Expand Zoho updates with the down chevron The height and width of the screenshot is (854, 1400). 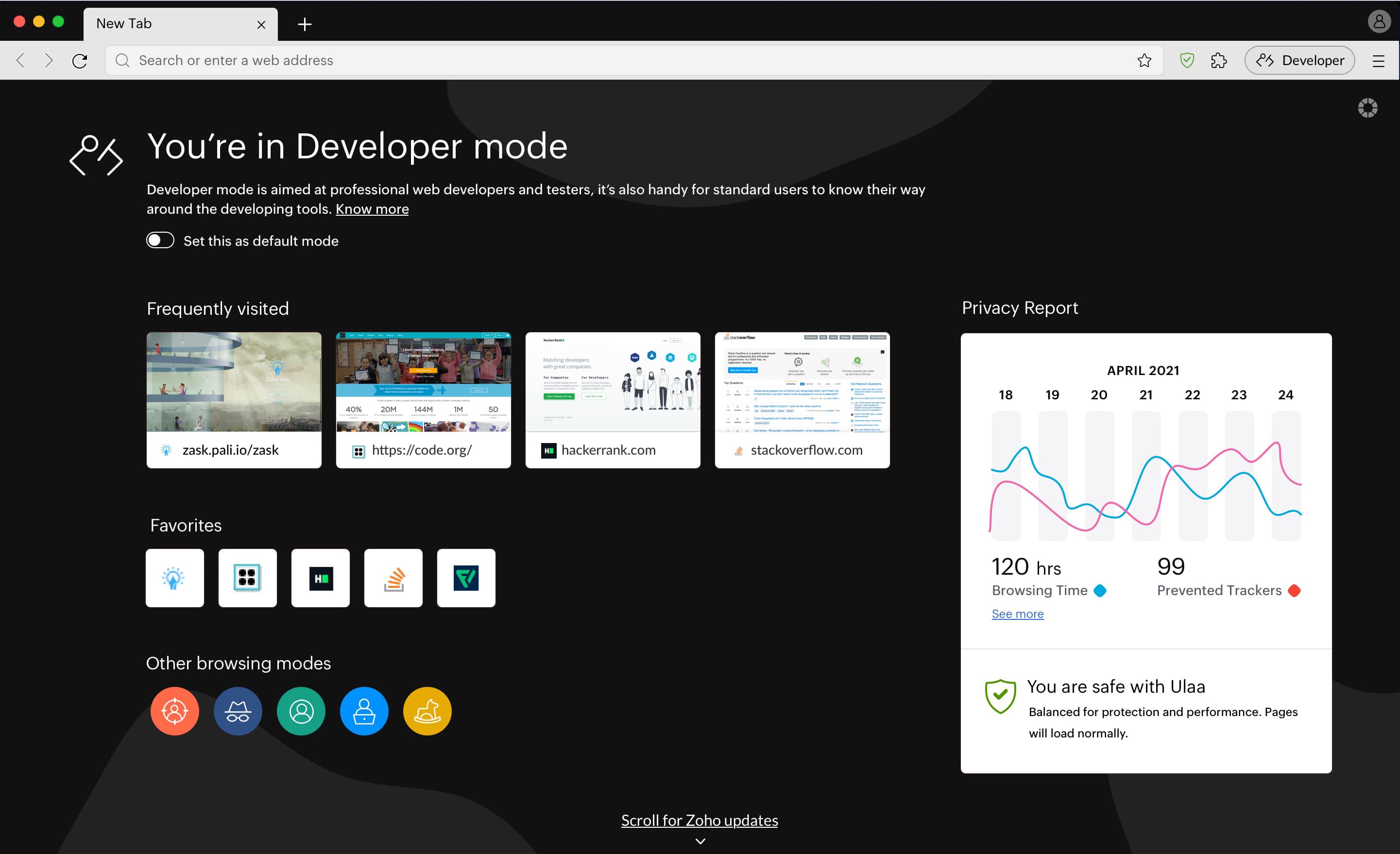[x=700, y=841]
